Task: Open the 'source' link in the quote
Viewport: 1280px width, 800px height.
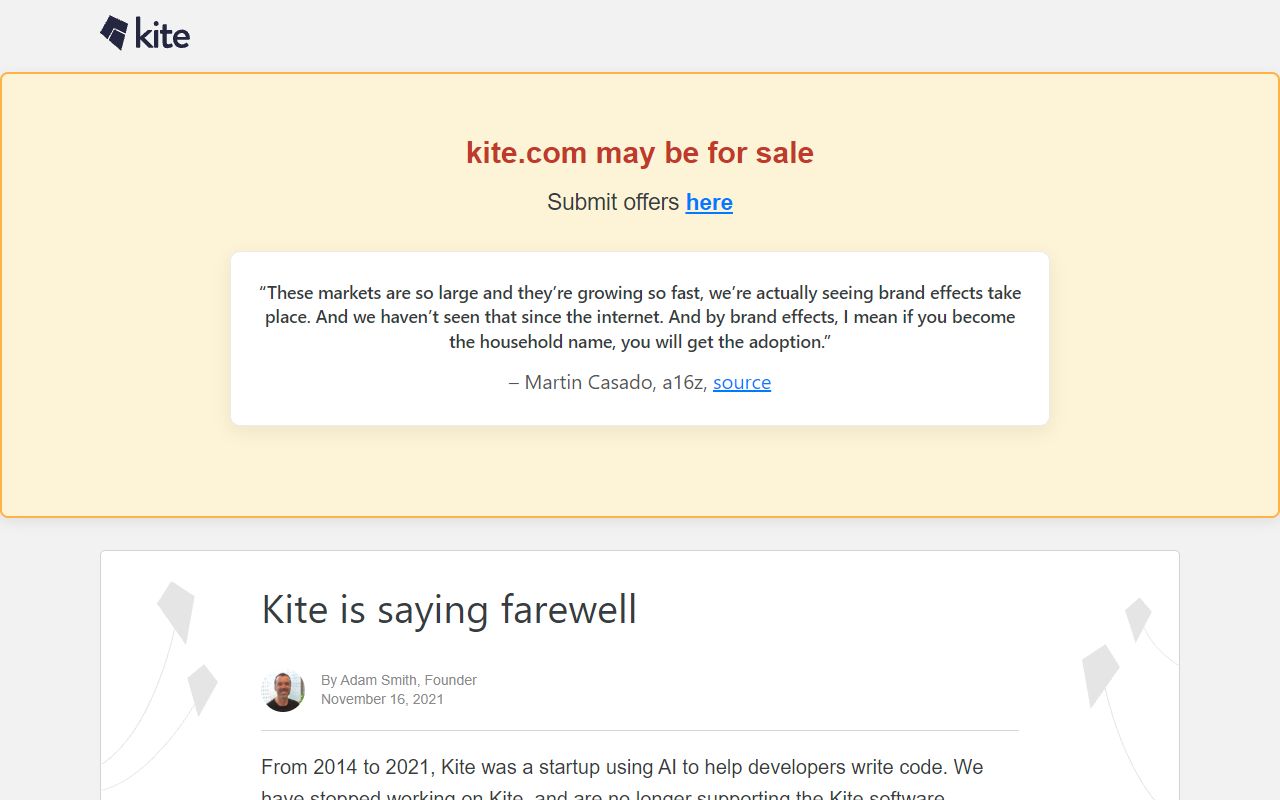Action: click(742, 382)
